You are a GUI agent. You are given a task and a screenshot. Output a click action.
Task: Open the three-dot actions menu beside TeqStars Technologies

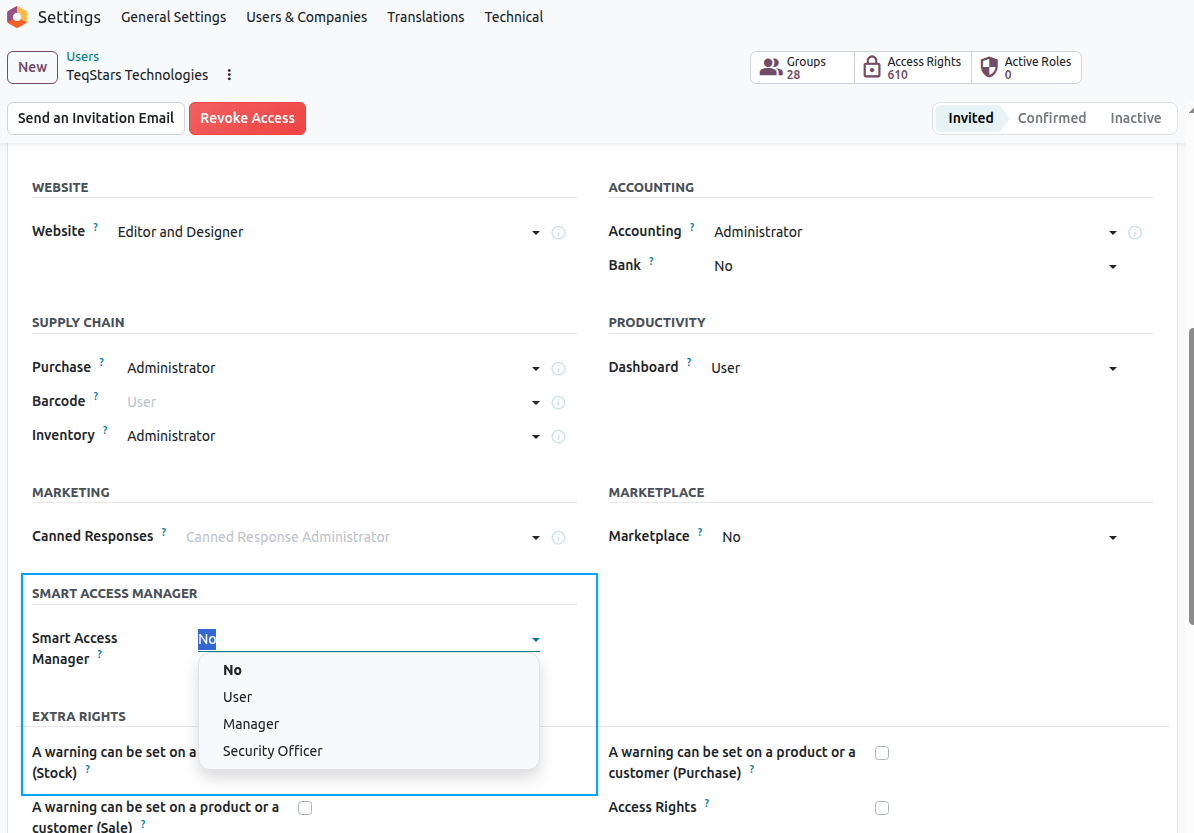tap(229, 75)
